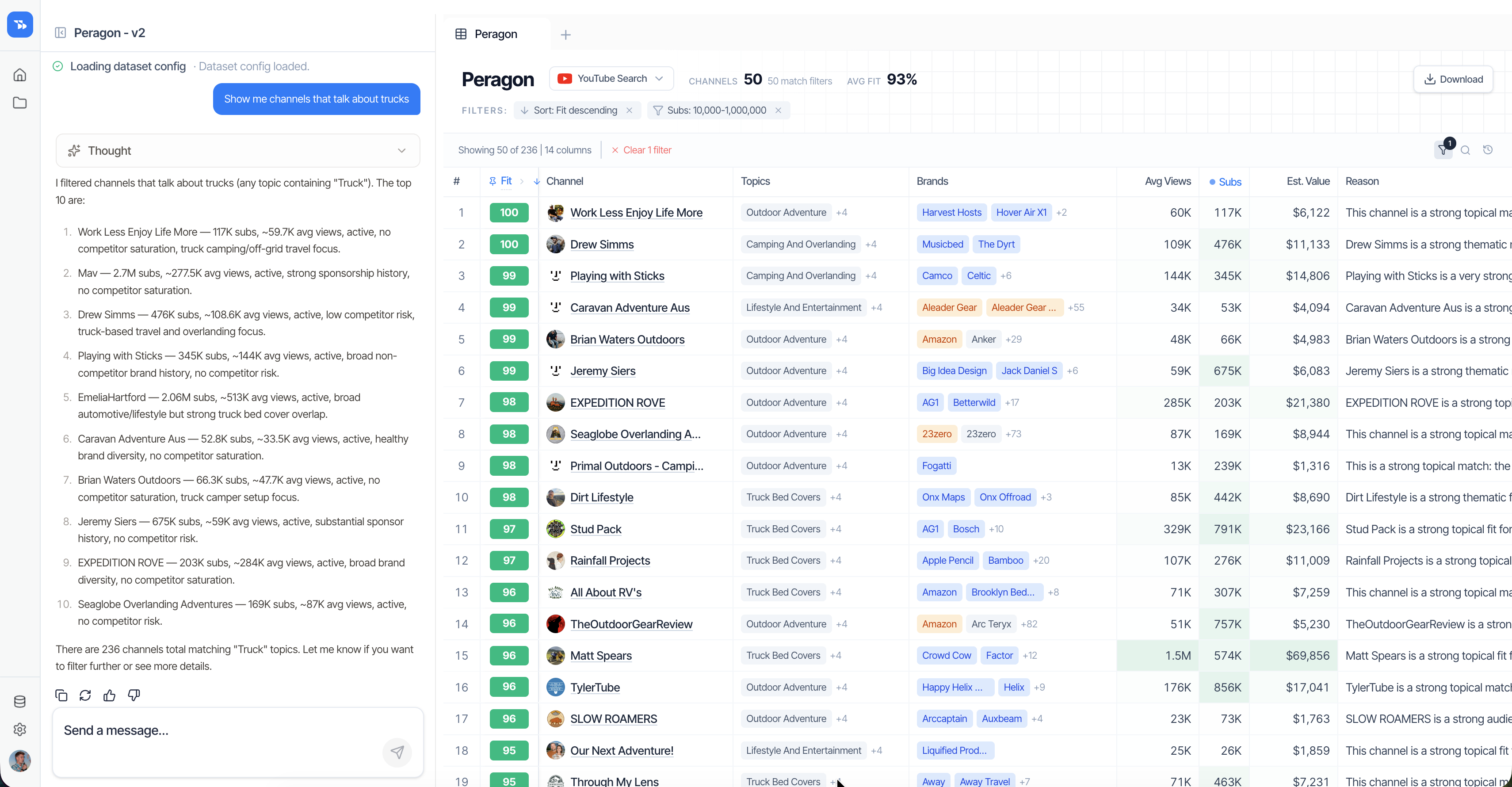
Task: Open the database icon in sidebar
Action: click(x=20, y=701)
